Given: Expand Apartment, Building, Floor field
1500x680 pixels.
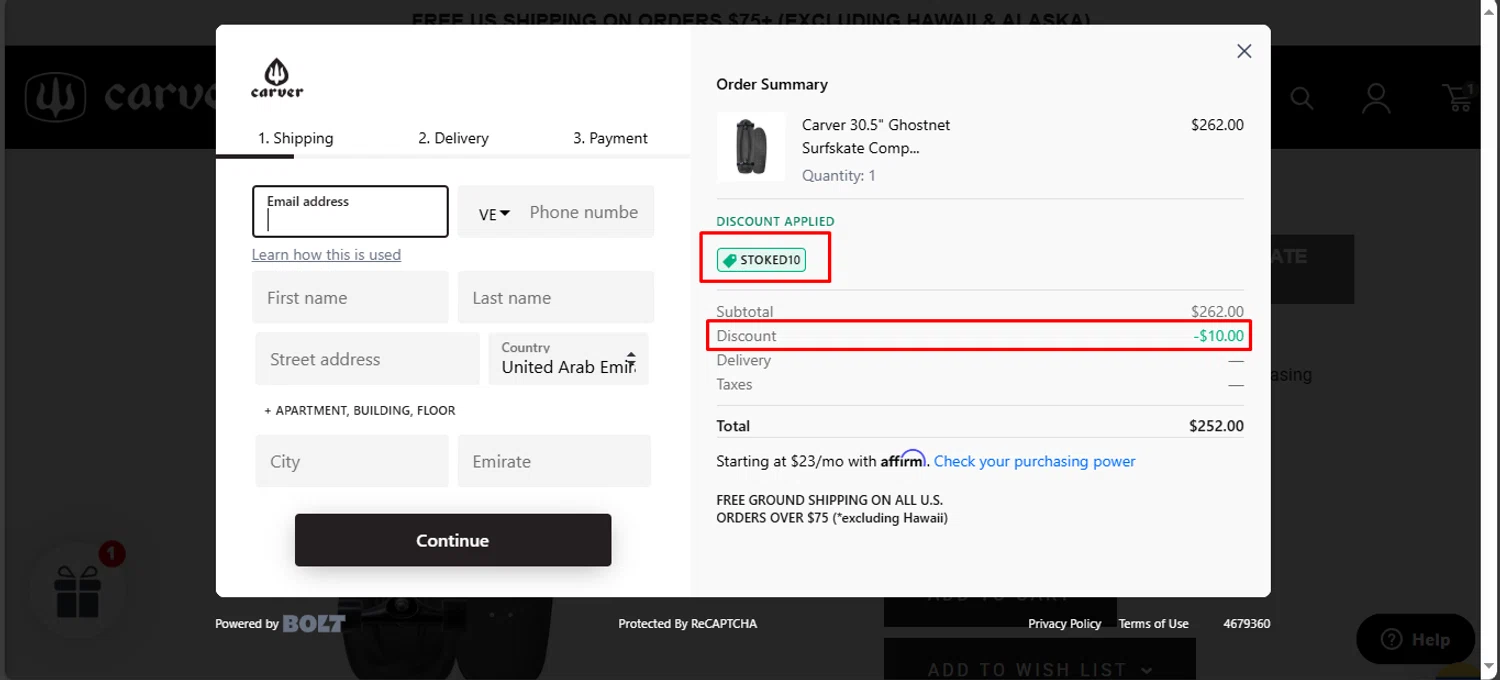Looking at the screenshot, I should pos(360,410).
